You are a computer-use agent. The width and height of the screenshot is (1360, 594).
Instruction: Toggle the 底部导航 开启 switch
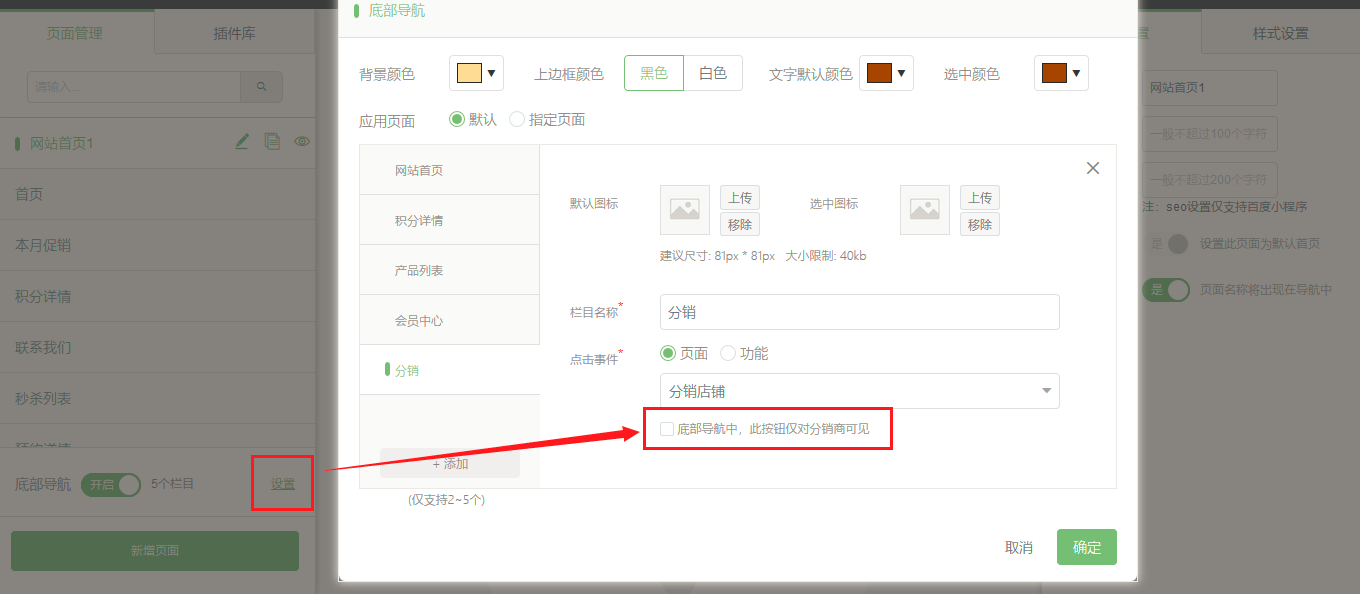(x=111, y=484)
